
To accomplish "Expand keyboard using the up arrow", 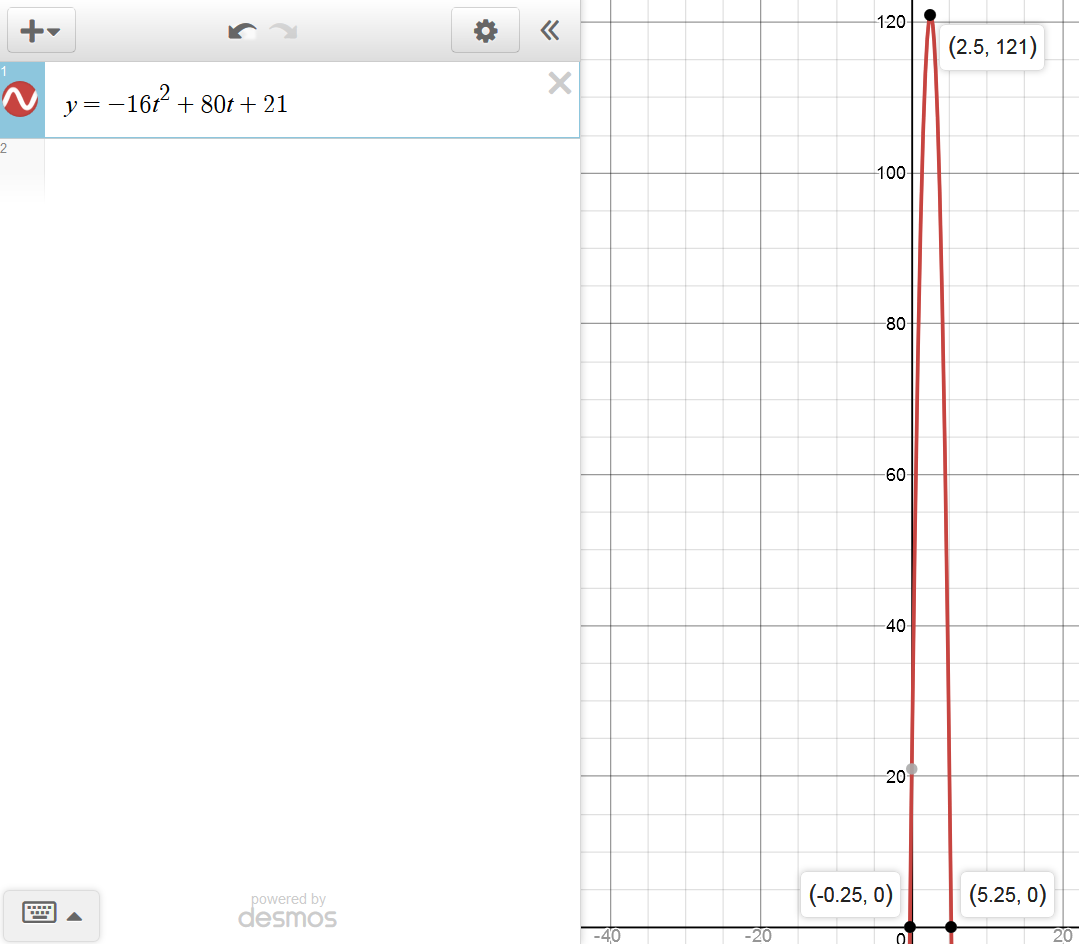I will point(75,915).
